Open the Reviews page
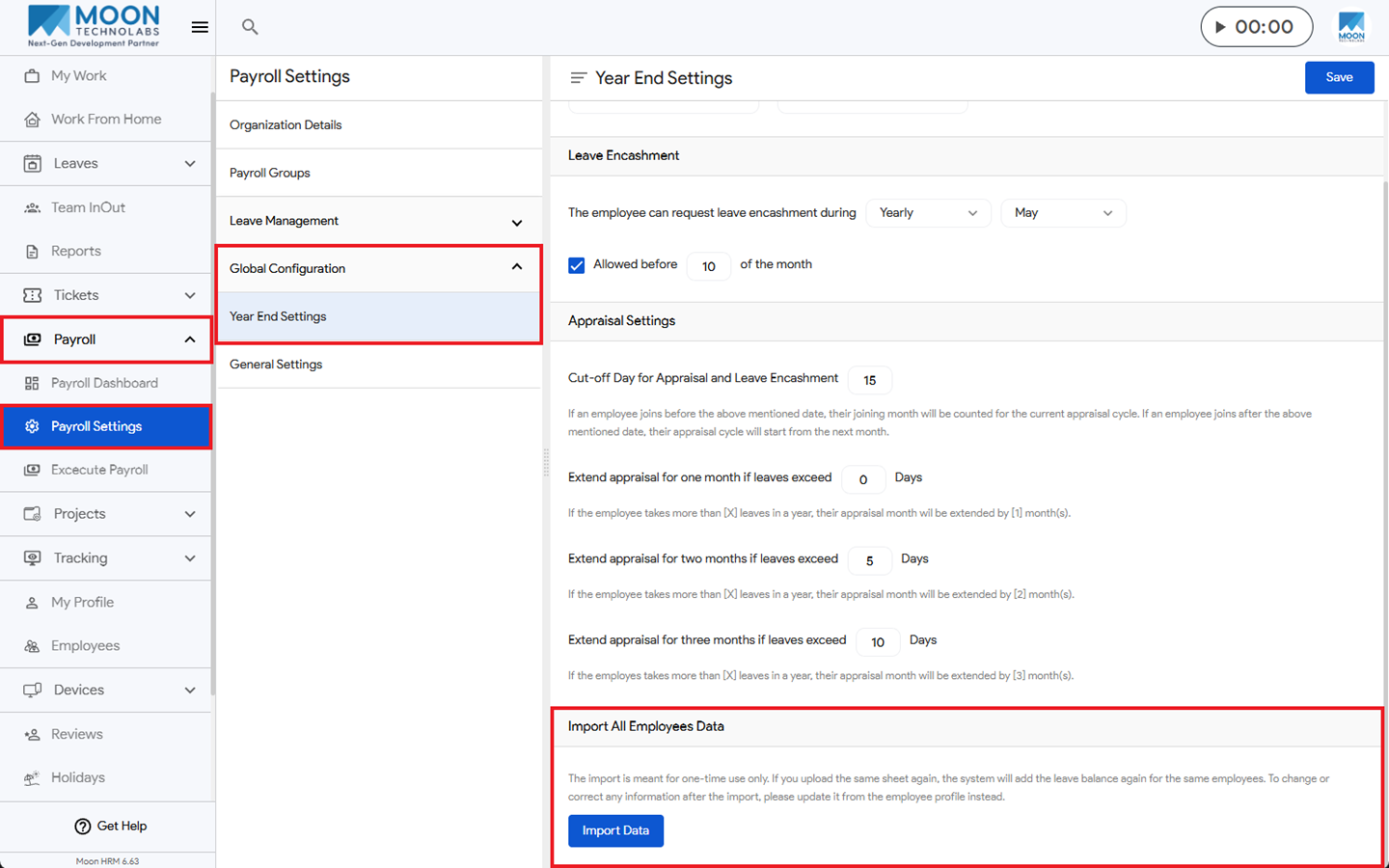The image size is (1389, 868). (x=106, y=735)
